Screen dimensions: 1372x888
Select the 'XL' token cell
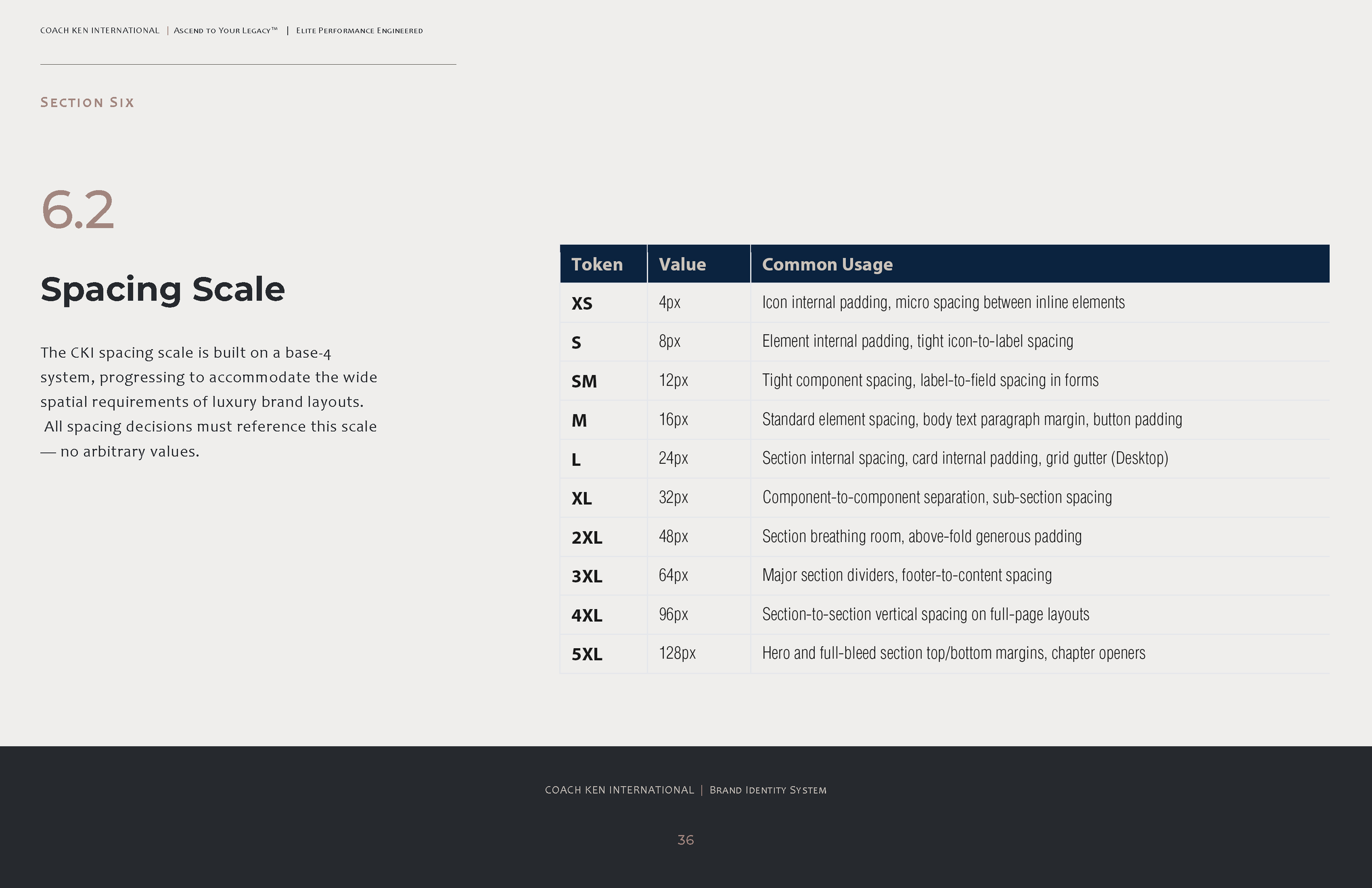pos(603,498)
